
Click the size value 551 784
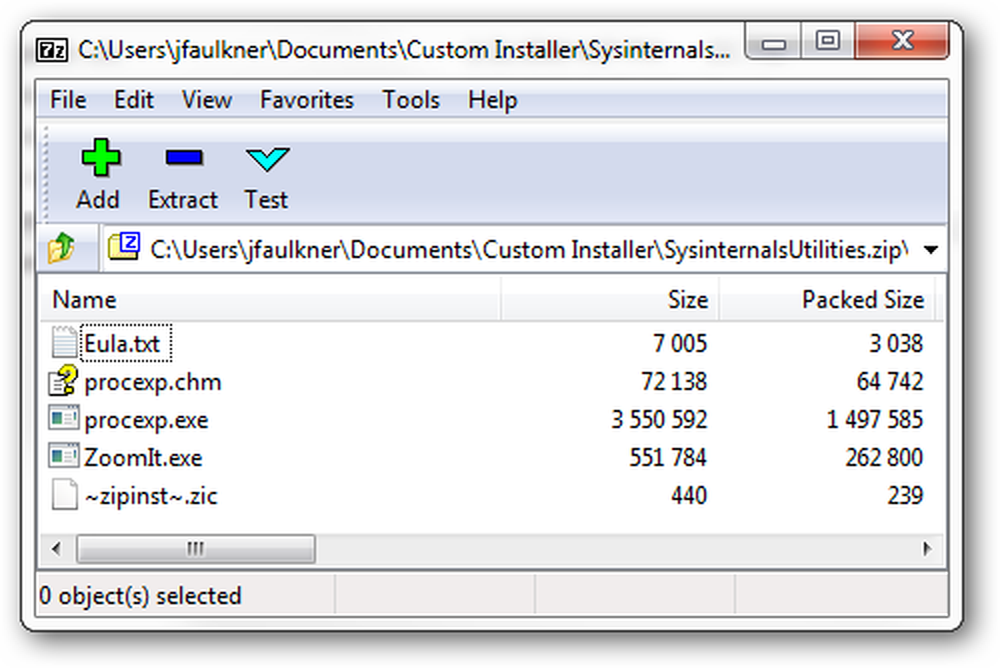tap(668, 457)
